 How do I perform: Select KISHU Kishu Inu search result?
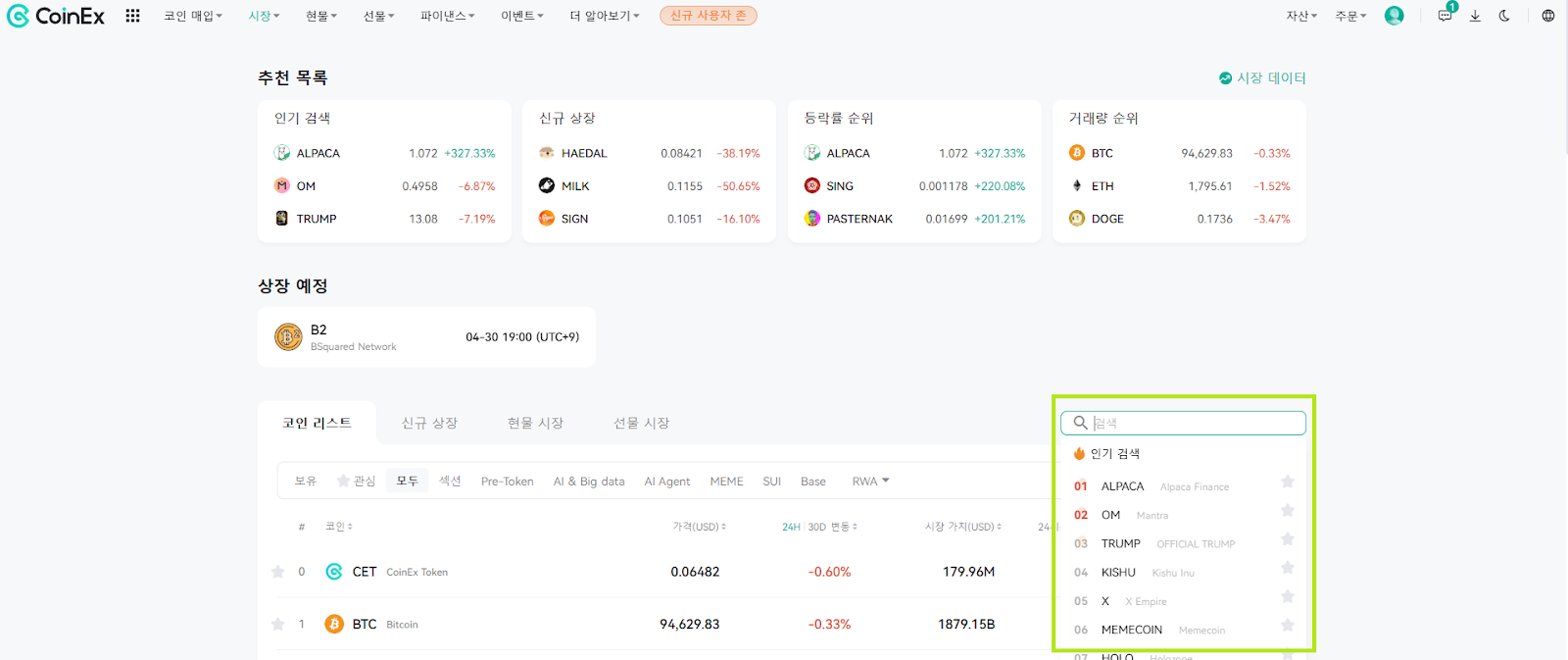point(1183,573)
